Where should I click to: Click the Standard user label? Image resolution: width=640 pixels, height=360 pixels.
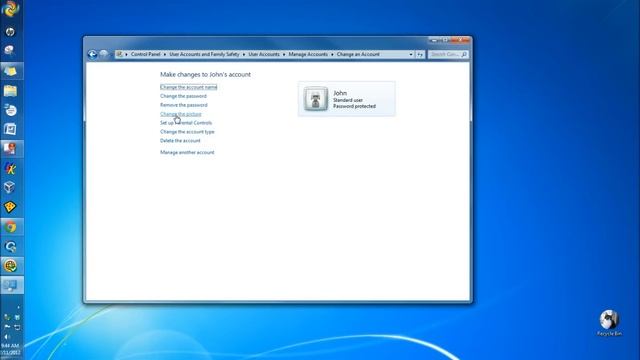(348, 100)
